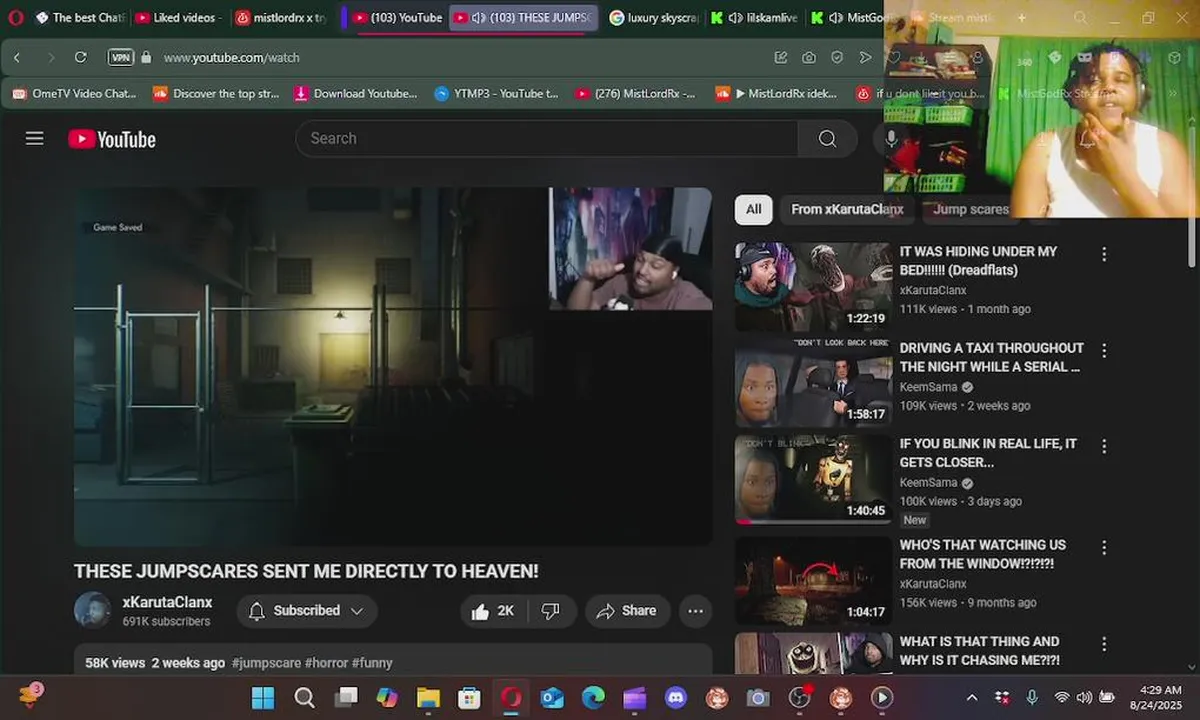The width and height of the screenshot is (1200, 720).
Task: Click the YouTube logo to go home
Action: click(112, 139)
